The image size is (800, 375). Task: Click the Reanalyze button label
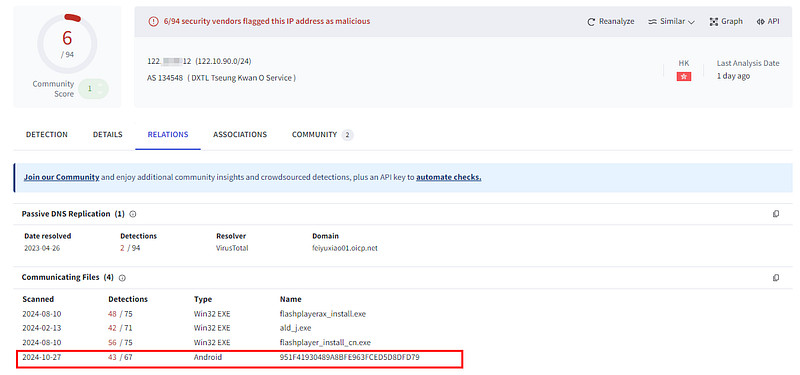(617, 21)
